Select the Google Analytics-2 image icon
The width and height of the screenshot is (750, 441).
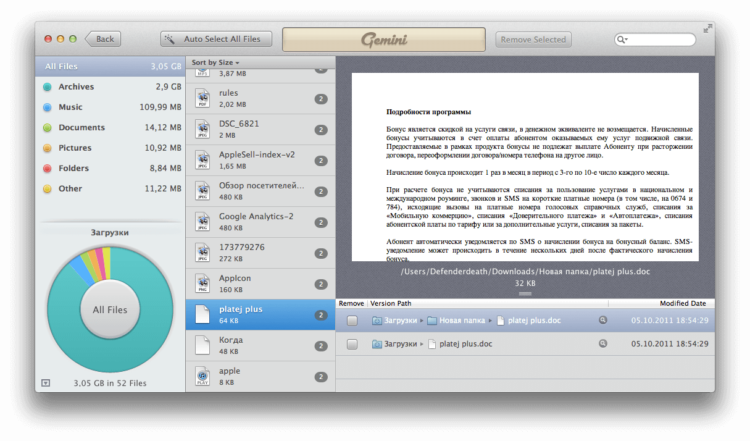[203, 222]
